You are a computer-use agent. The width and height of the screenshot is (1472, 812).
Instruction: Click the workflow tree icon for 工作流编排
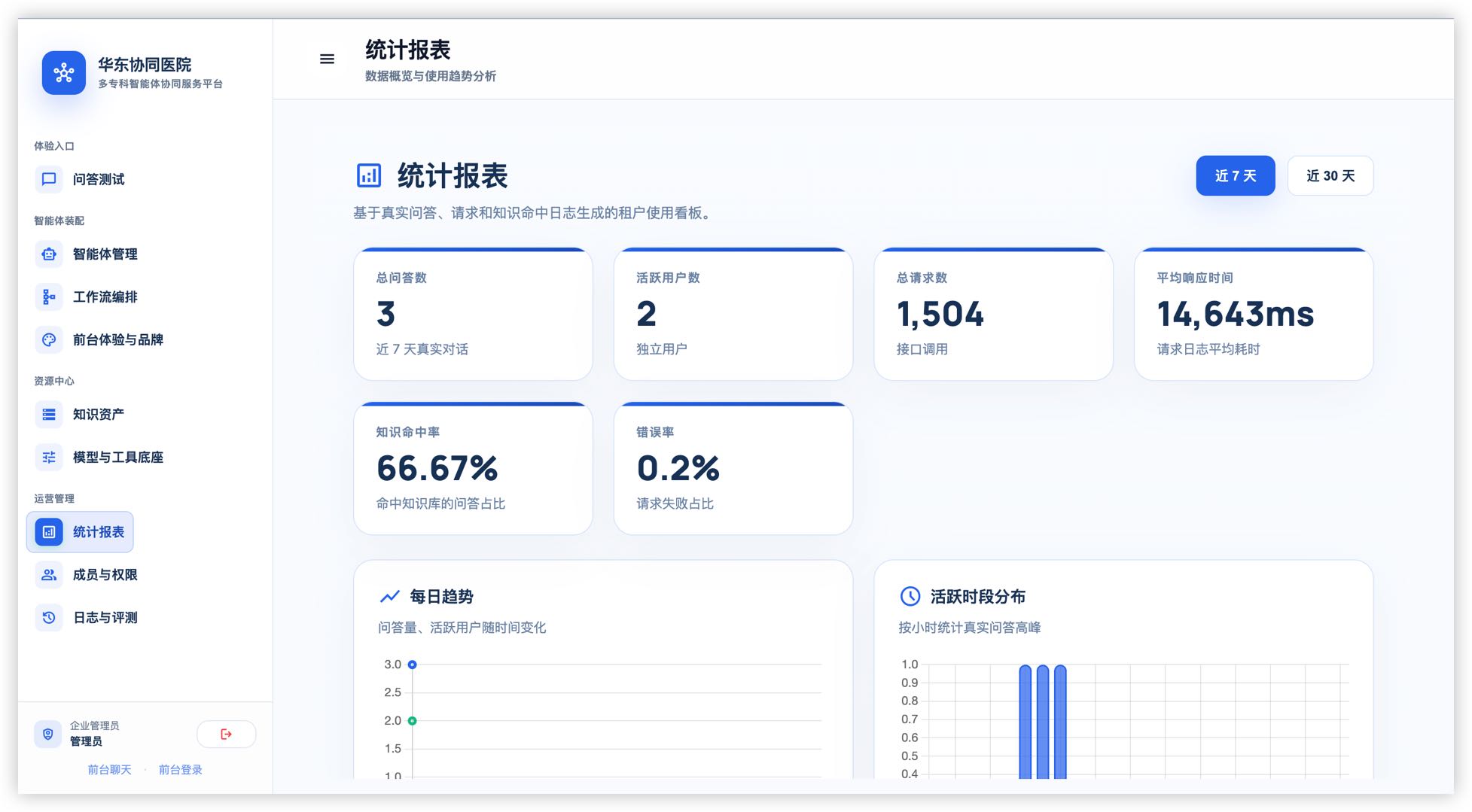point(49,297)
